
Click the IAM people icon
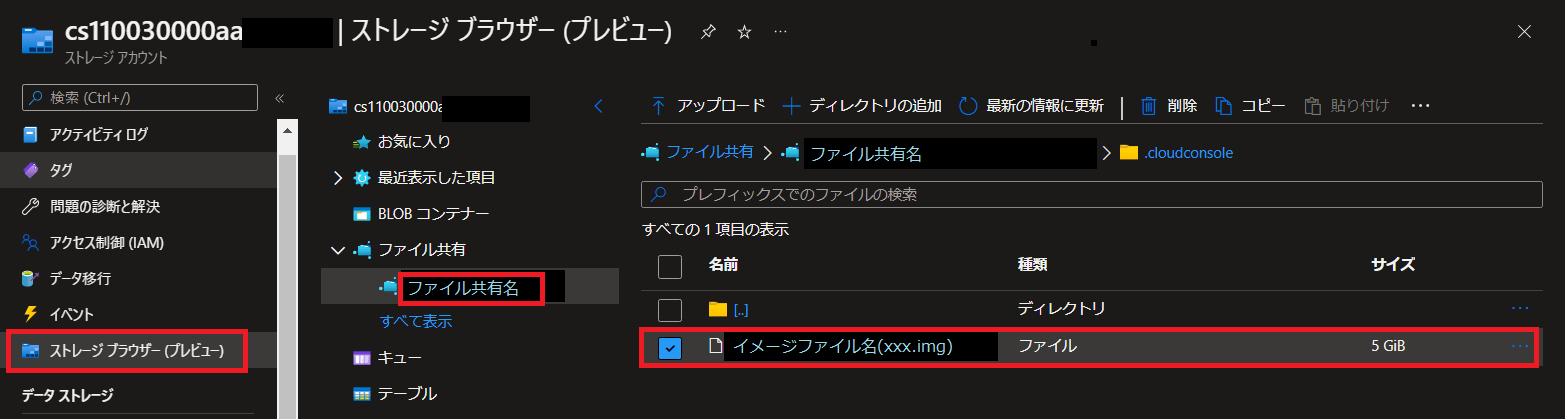[30, 242]
